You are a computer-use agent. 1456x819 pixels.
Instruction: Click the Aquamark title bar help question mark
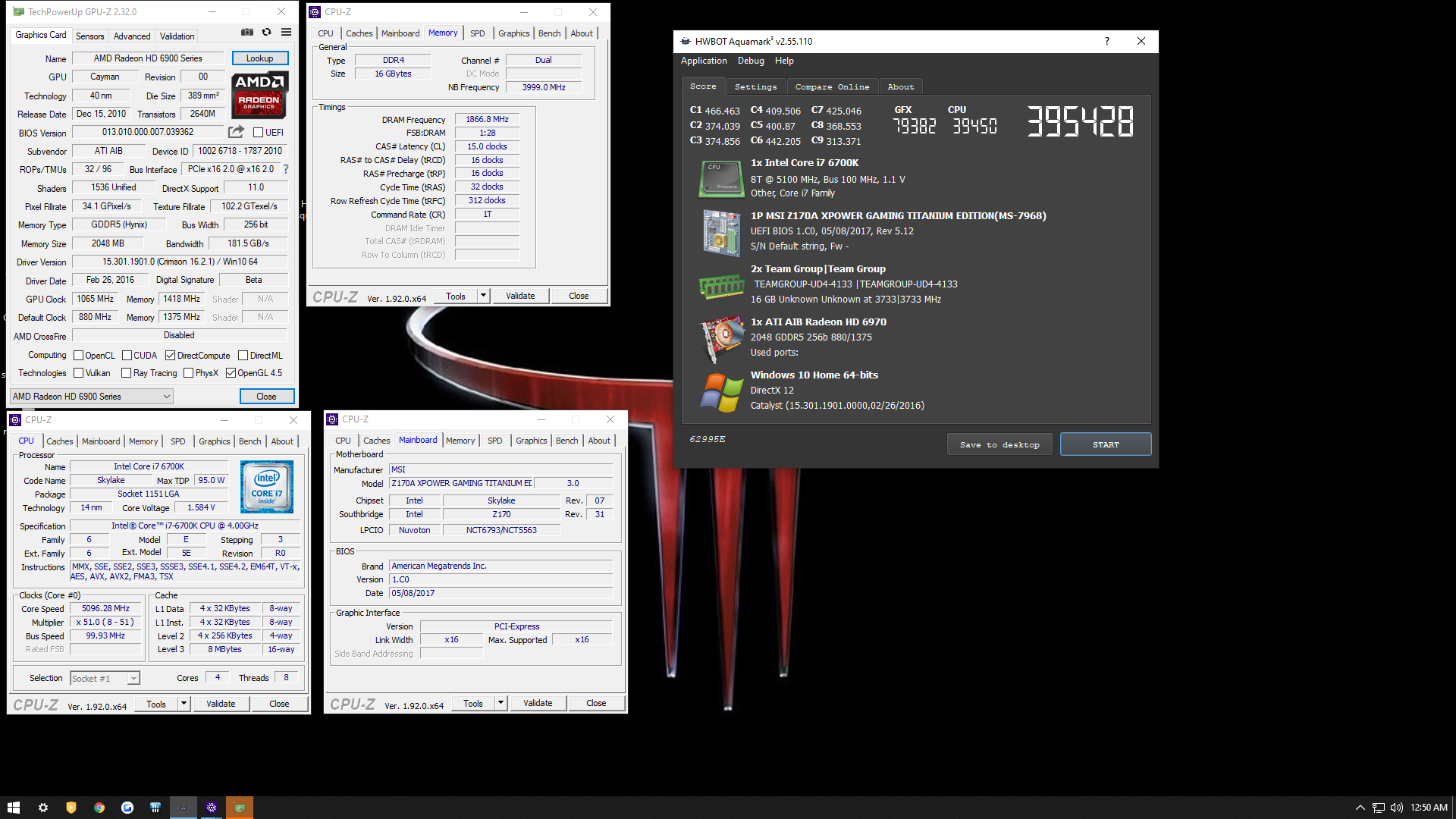[x=1106, y=41]
